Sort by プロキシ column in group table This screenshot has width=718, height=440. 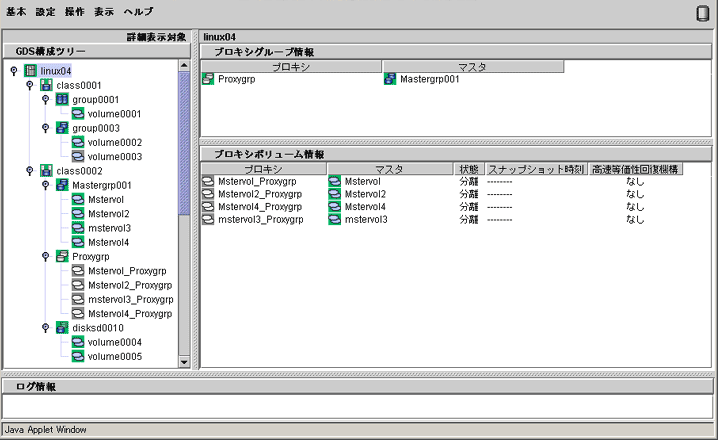[291, 67]
